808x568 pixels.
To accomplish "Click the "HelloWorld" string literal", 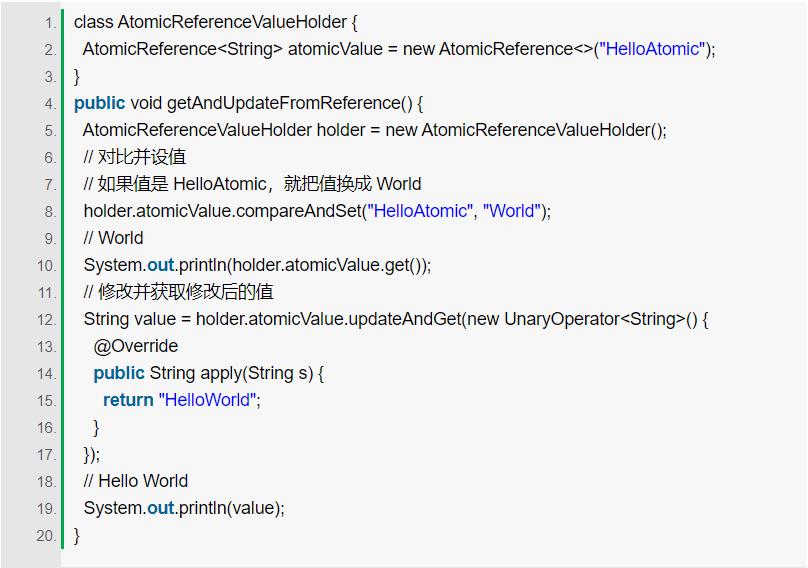I will [209, 400].
